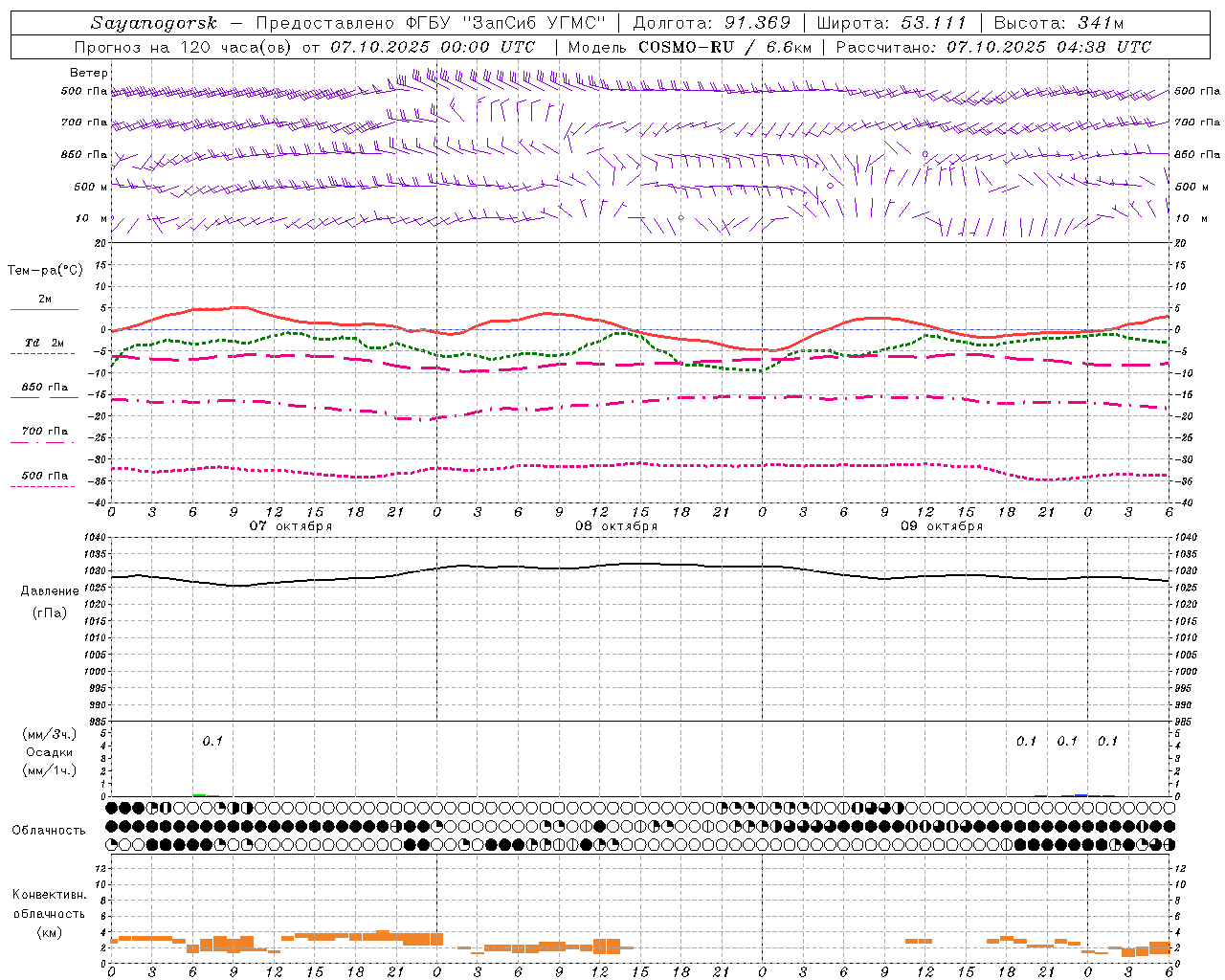Click the "Ветер" wind panel label

pyautogui.click(x=89, y=73)
